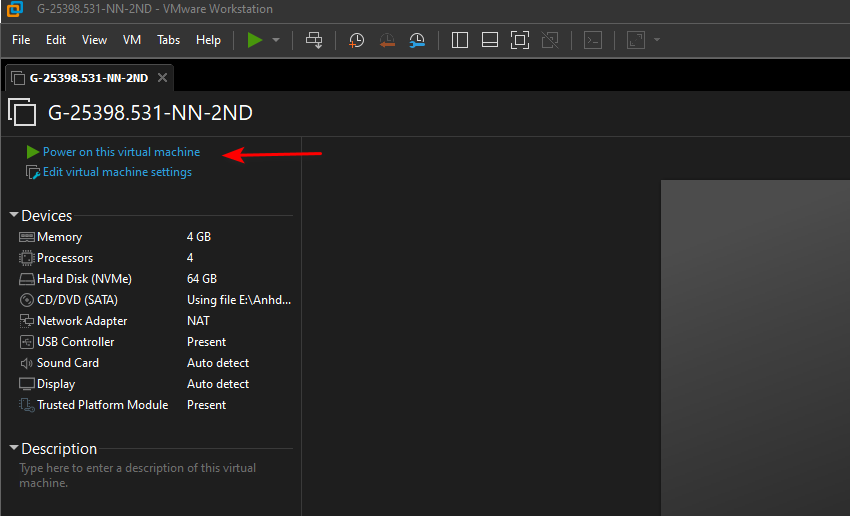The width and height of the screenshot is (850, 516).
Task: Click the 64 GB hard disk value
Action: click(202, 279)
